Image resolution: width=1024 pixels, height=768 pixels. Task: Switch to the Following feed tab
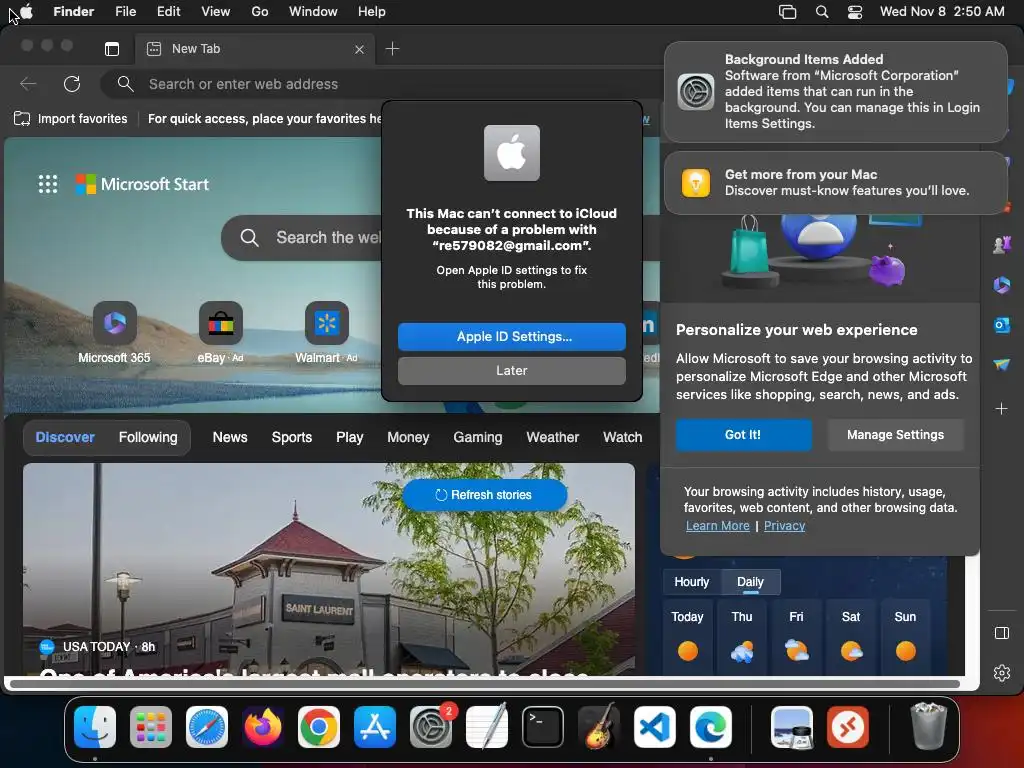(148, 437)
